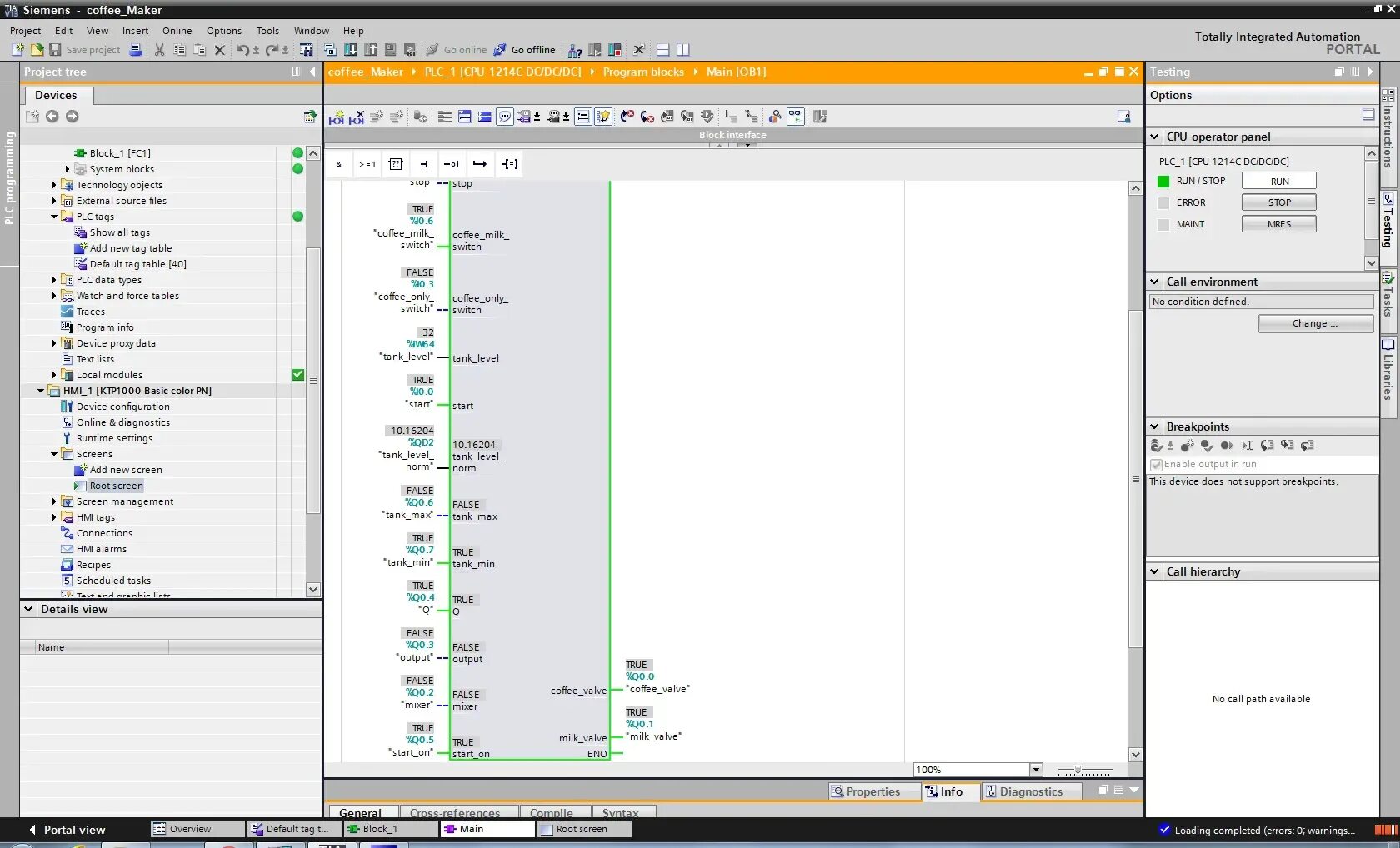Collapse the Call hierarchy section

coord(1154,572)
